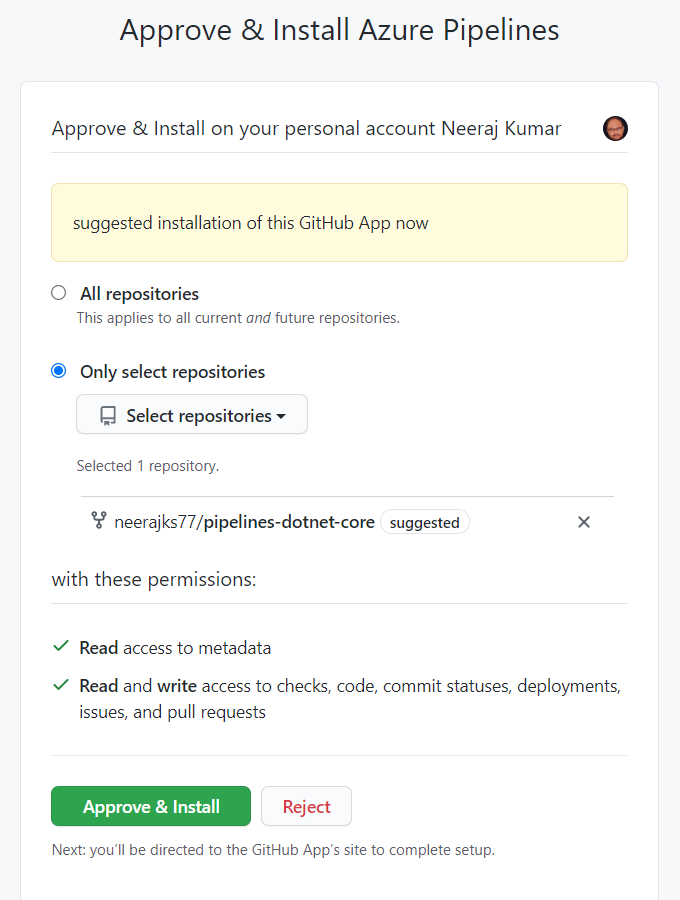Click 'This applies to all current and future repositories' text
Viewport: 680px width, 900px height.
coord(238,318)
